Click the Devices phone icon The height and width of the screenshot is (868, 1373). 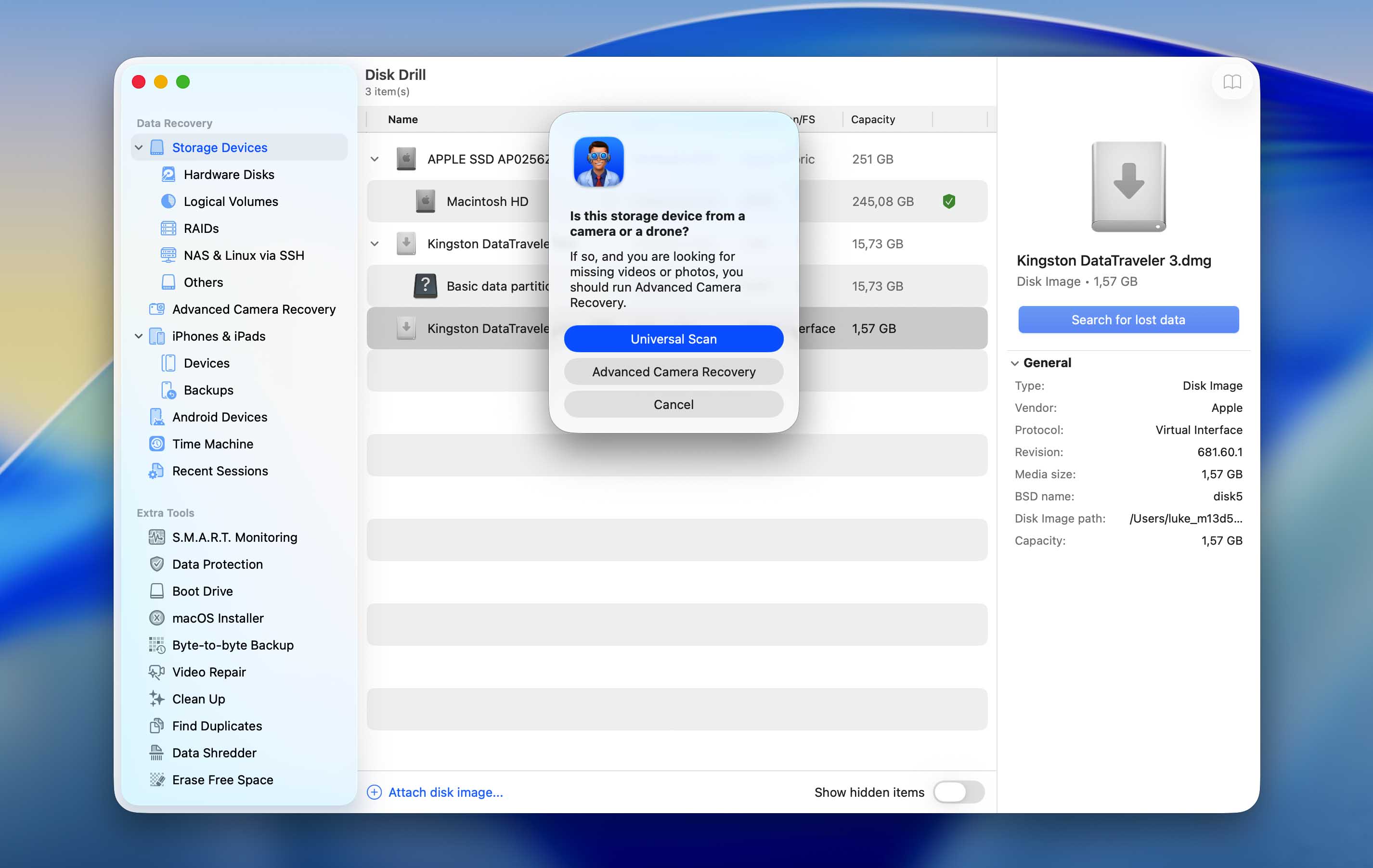168,363
